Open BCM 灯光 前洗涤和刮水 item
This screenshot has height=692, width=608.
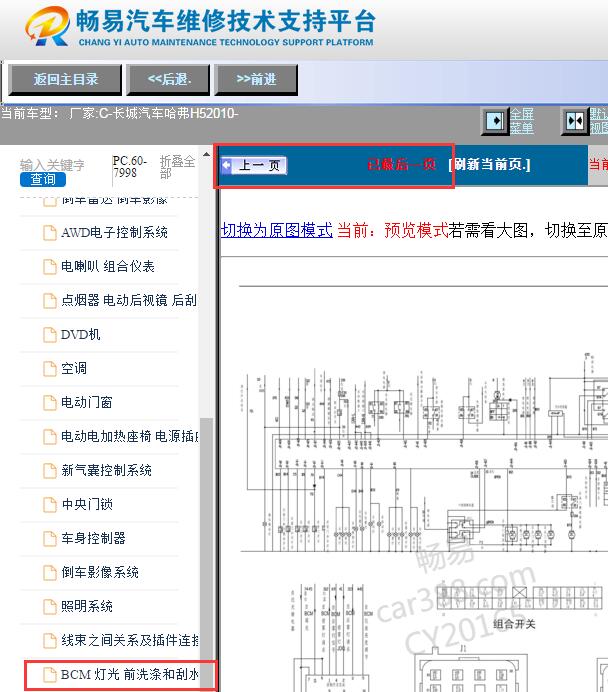129,674
